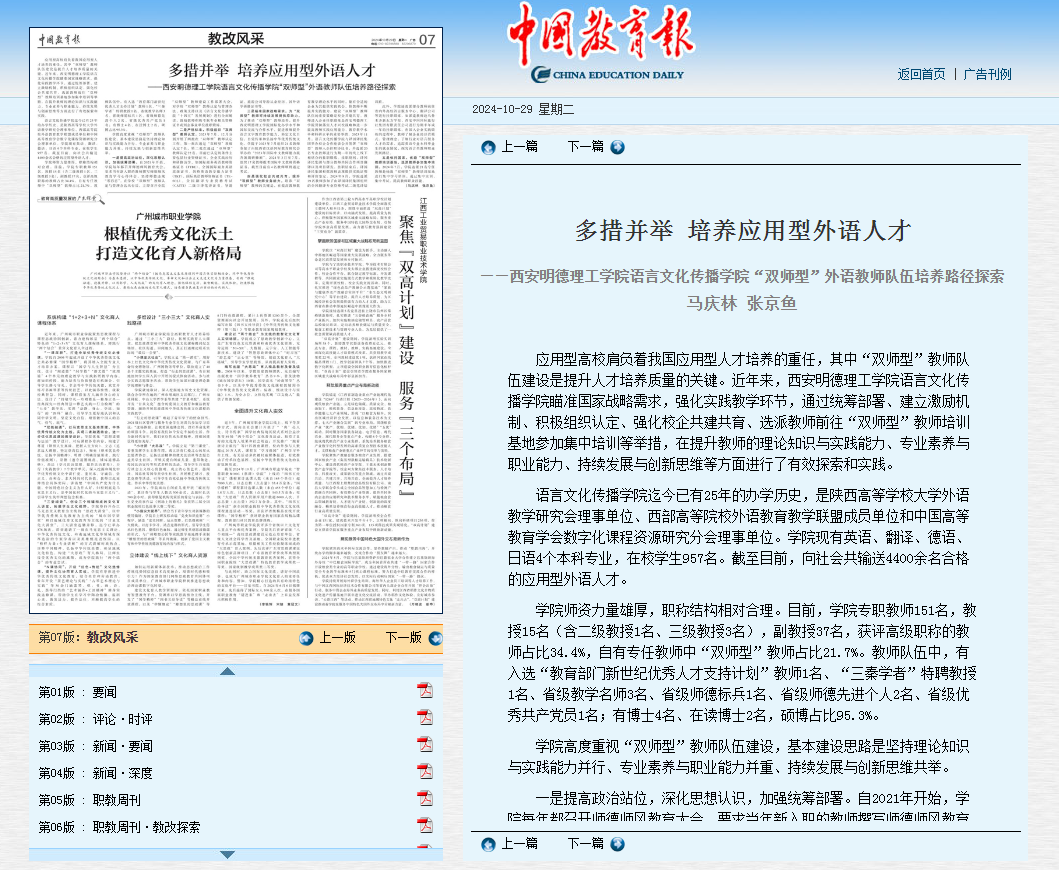Open PDF icon beside 第06版 职教周刊·教改探索
1059x870 pixels.
[424, 827]
